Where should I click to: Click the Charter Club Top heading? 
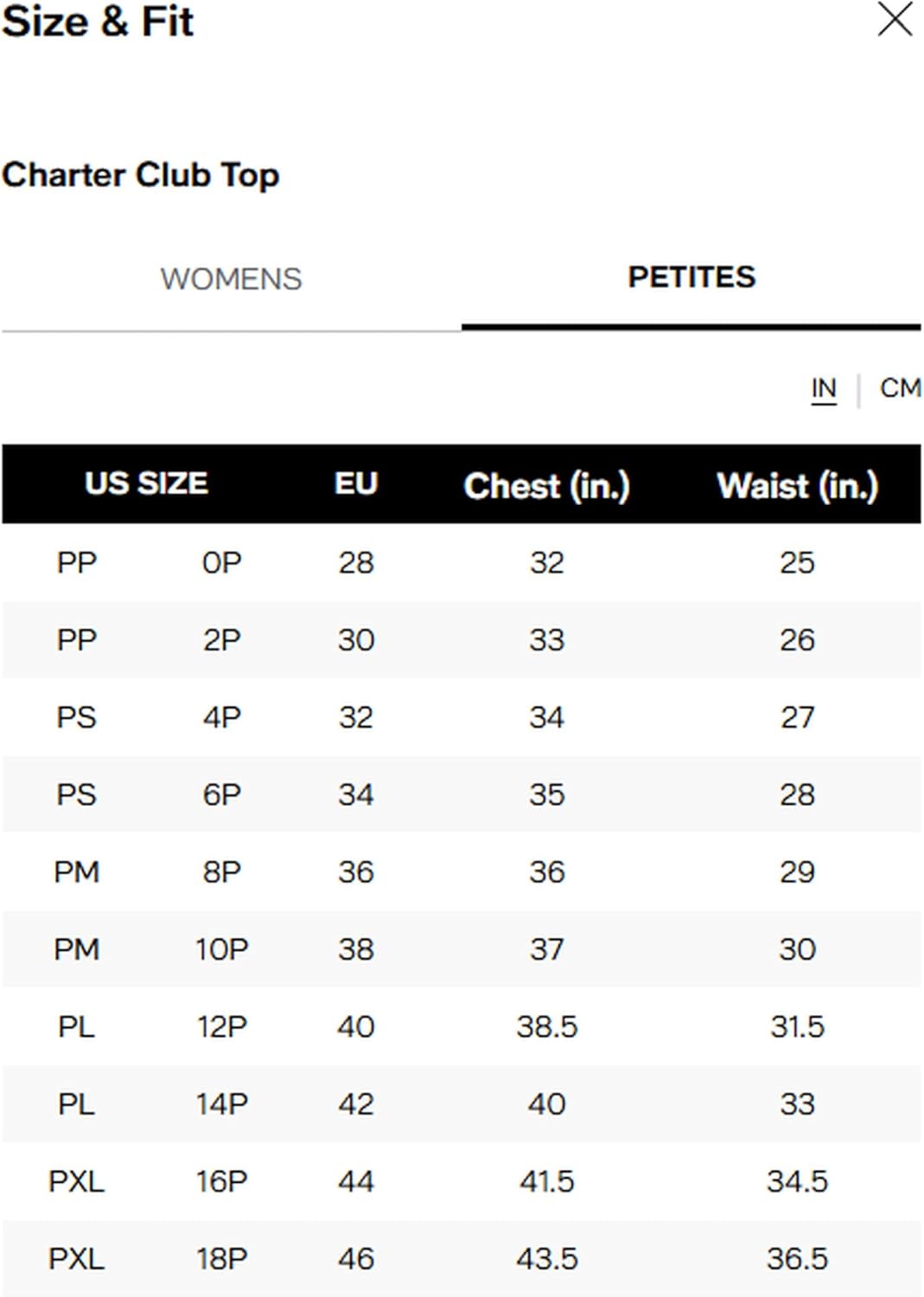141,176
